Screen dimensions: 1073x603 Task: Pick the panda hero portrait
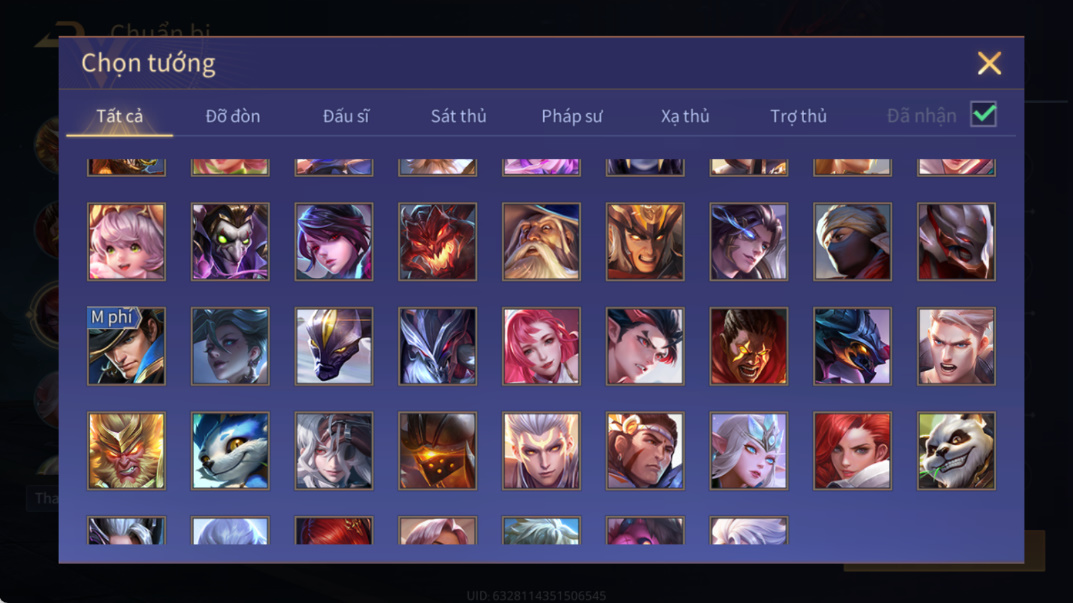pyautogui.click(x=956, y=450)
